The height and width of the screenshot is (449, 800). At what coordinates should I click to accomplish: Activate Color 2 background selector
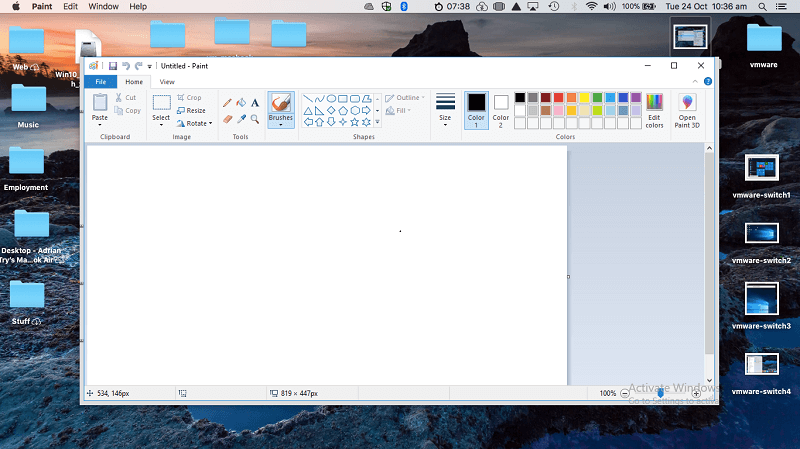[x=501, y=110]
